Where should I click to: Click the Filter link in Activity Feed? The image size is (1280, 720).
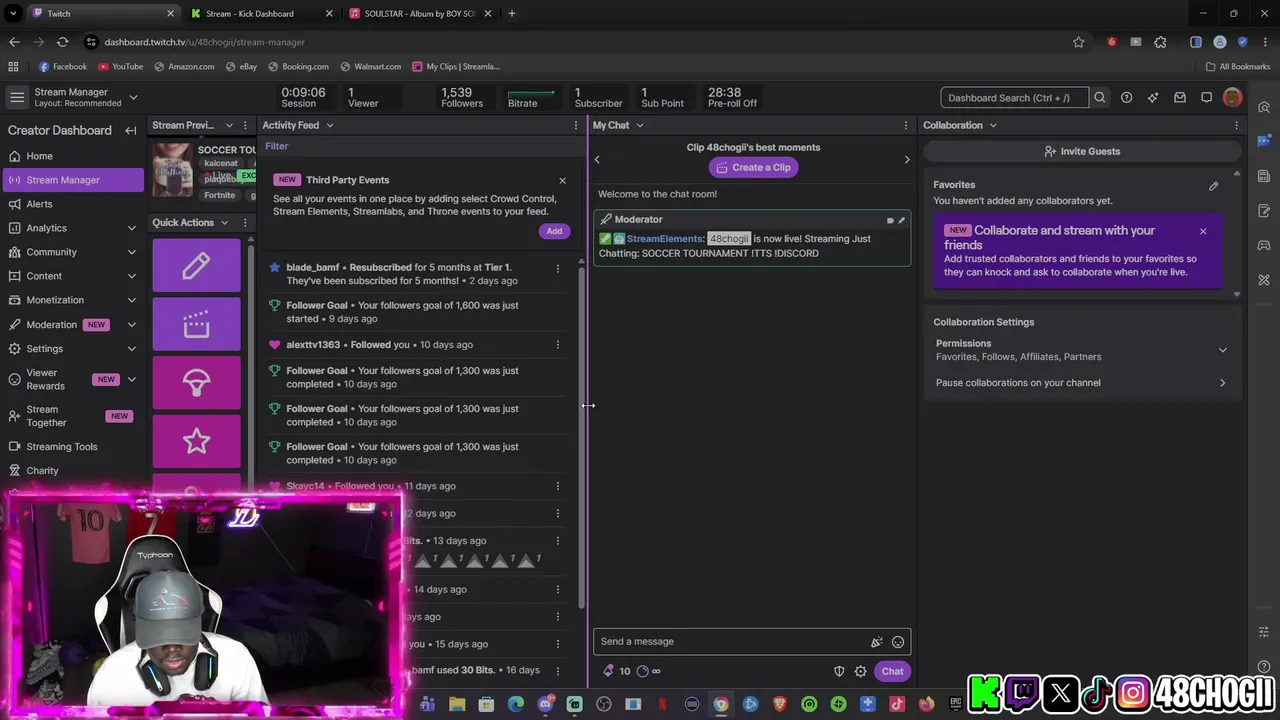277,146
